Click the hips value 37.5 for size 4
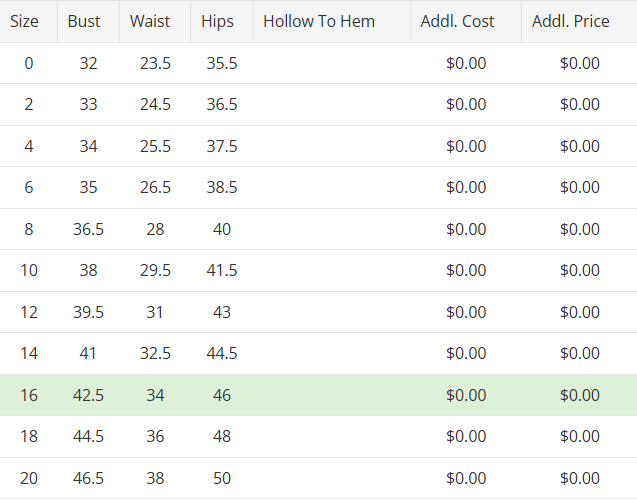The width and height of the screenshot is (637, 501). point(222,146)
